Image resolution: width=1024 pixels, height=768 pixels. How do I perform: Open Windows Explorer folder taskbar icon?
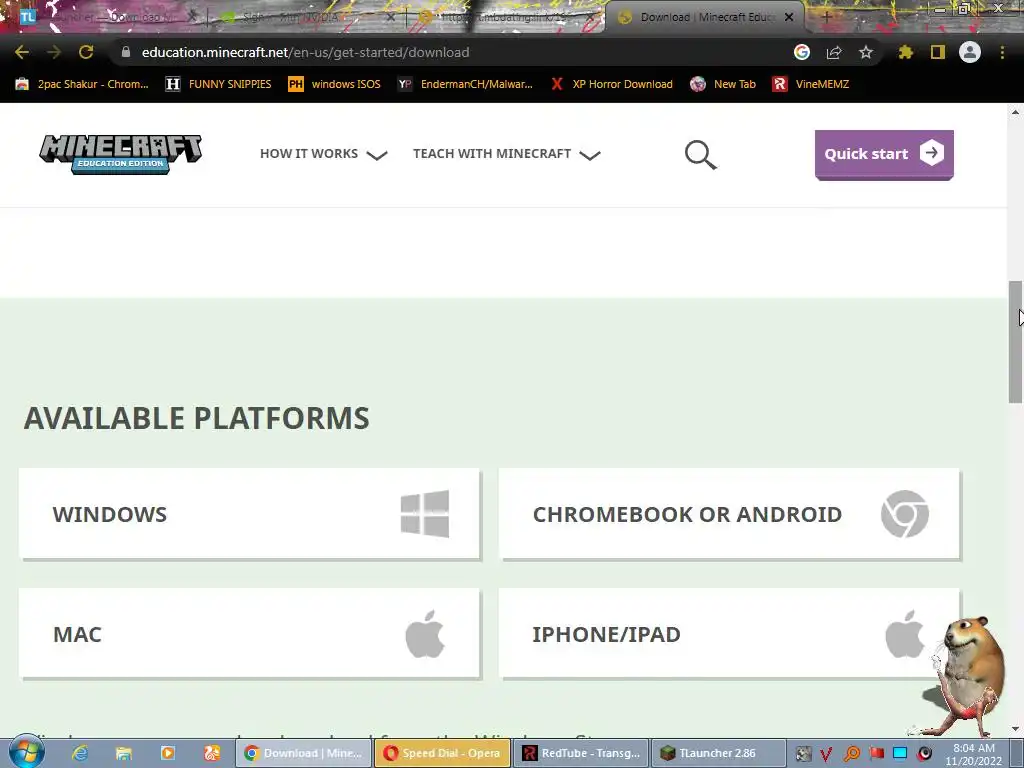click(x=123, y=753)
